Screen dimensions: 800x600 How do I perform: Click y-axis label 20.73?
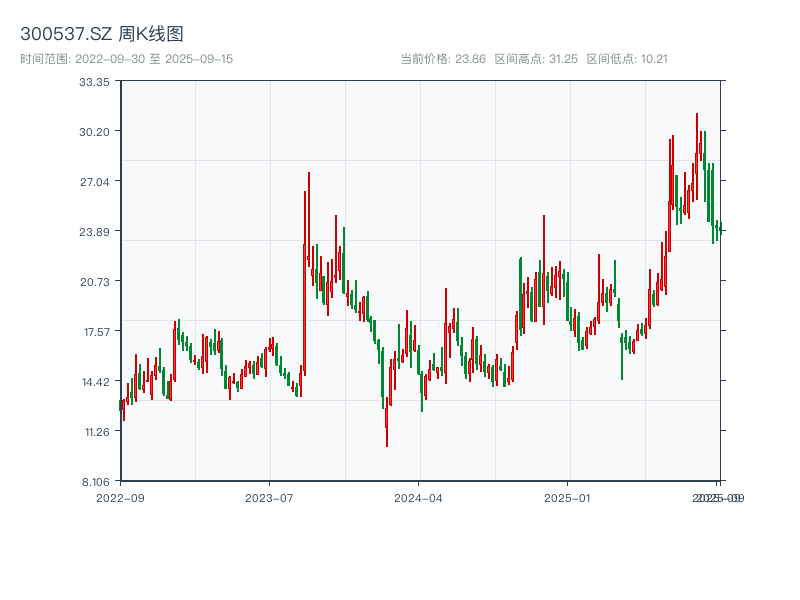pos(94,282)
